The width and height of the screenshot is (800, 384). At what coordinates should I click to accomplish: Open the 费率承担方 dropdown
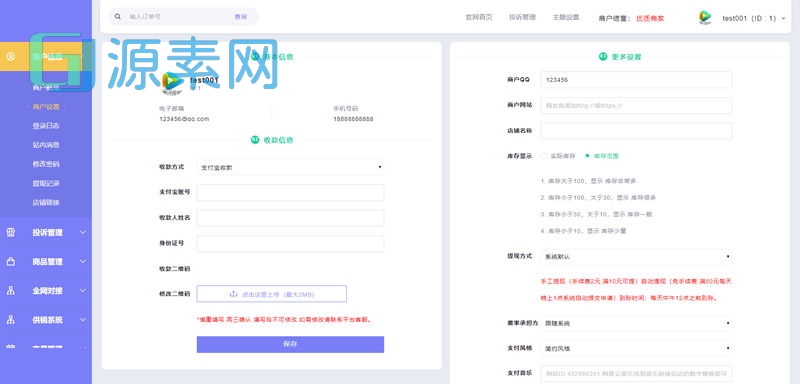636,323
